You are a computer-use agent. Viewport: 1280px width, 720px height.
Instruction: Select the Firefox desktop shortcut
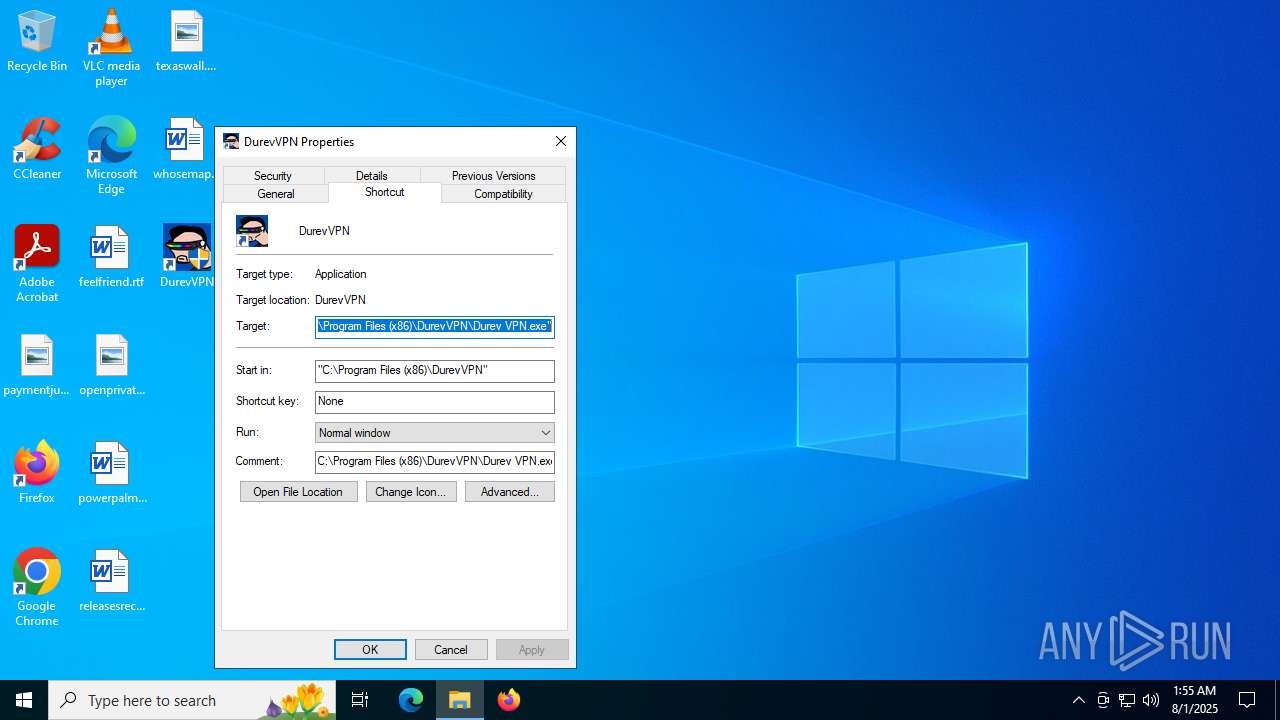click(37, 474)
